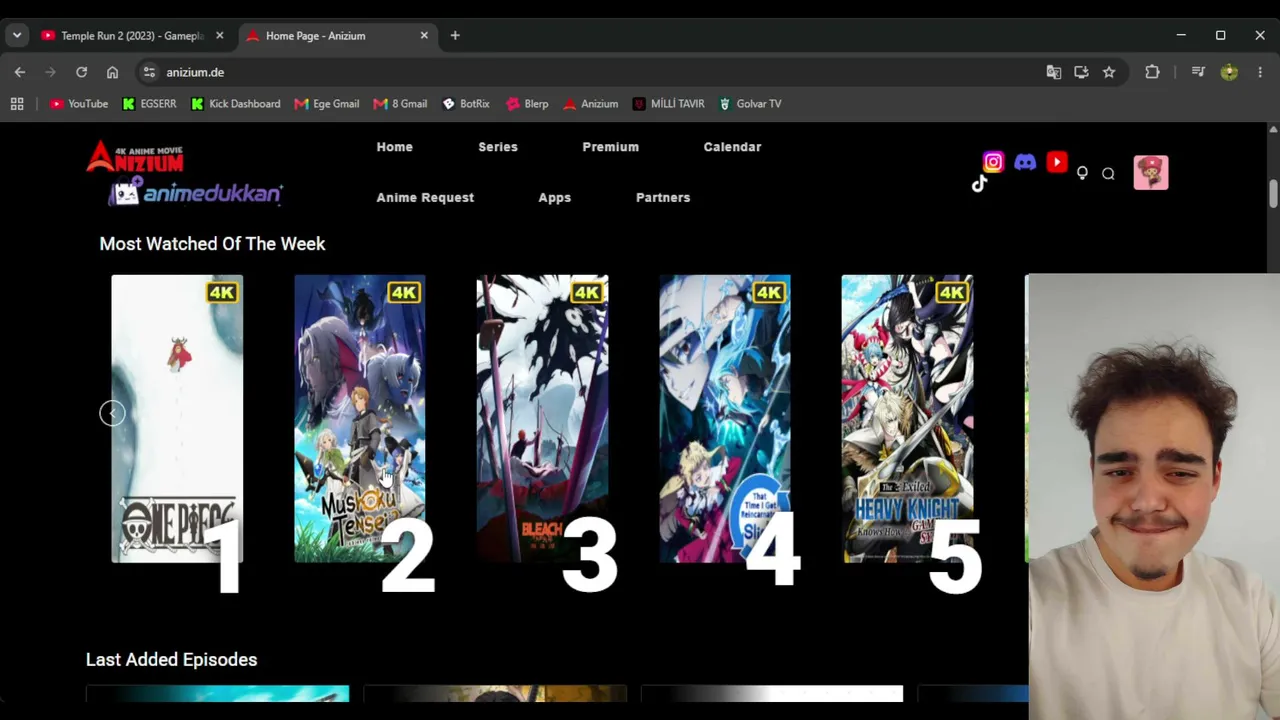Open the media controls button
This screenshot has height=720, width=1280.
tap(1198, 72)
